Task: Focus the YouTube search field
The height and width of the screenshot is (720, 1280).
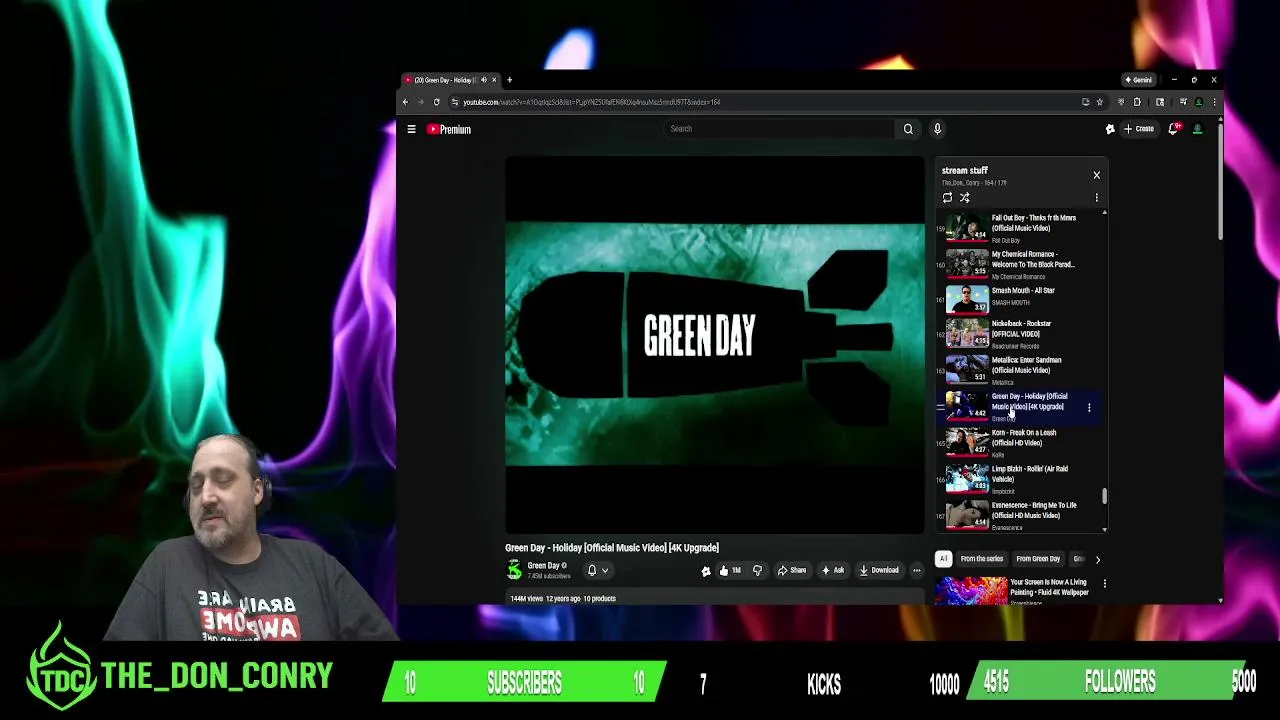Action: click(x=781, y=129)
